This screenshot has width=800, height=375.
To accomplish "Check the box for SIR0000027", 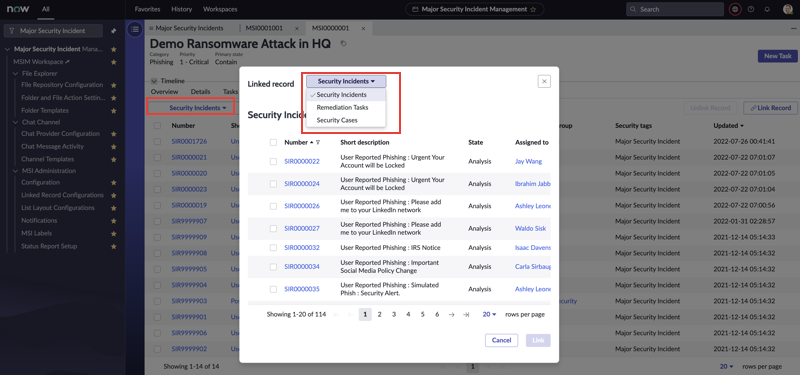I will tap(273, 229).
